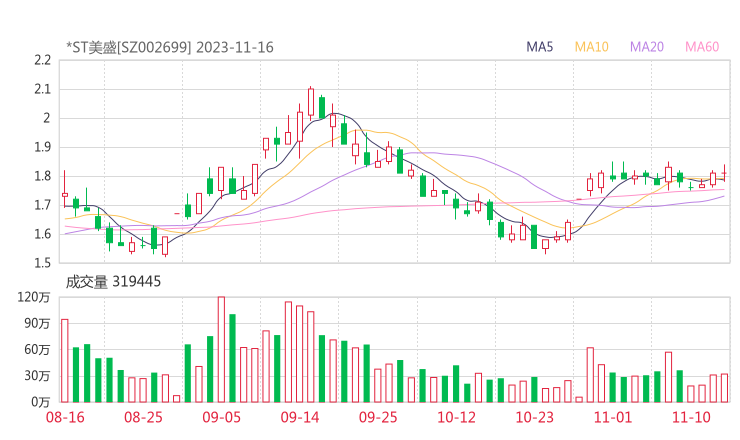
Task: Click the 30万 volume axis label
Action: (37, 376)
